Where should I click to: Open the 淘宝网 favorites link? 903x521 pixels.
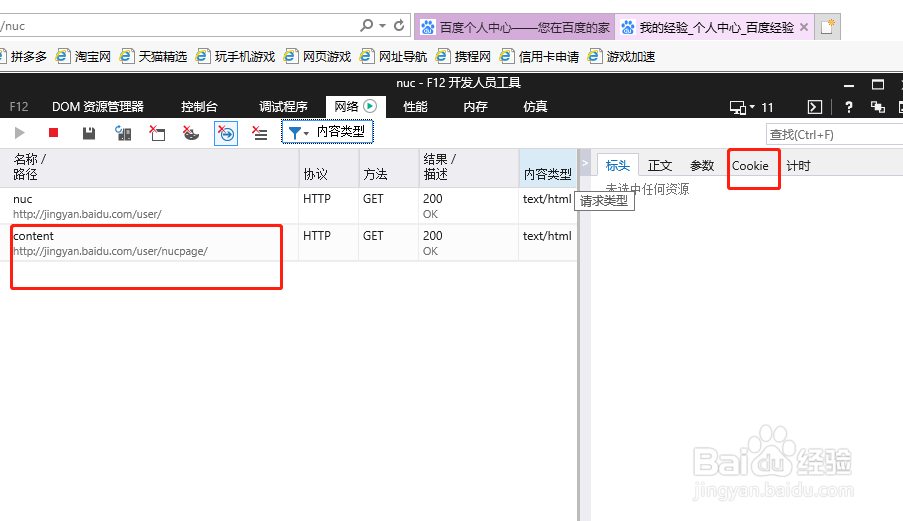(x=84, y=56)
